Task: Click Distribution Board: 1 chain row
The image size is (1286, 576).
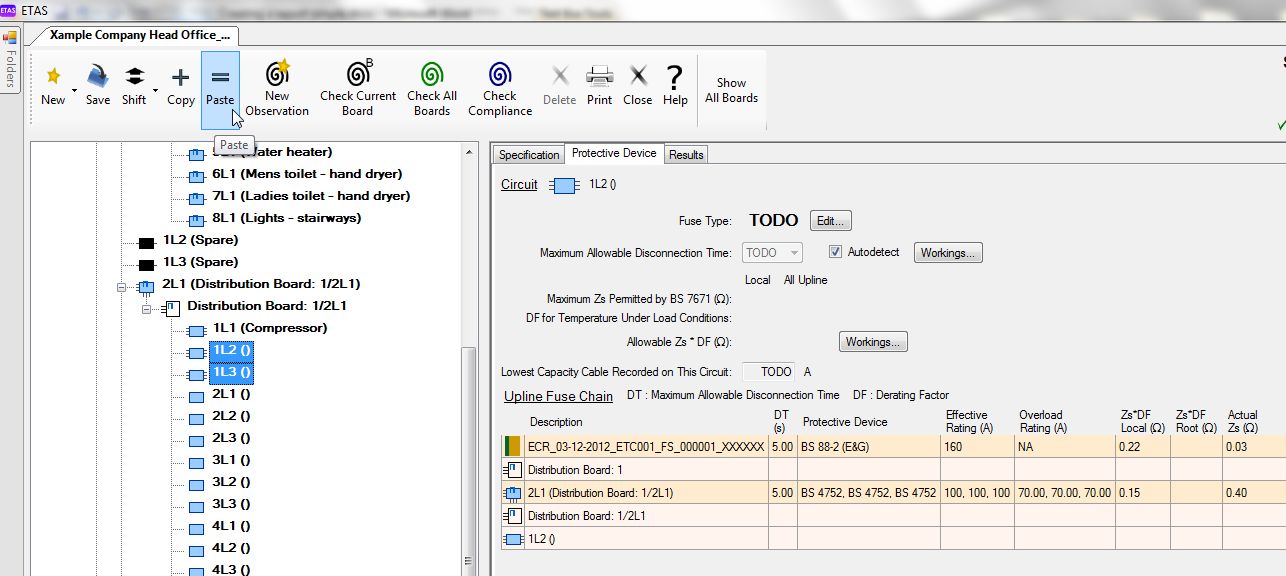Action: [x=894, y=470]
